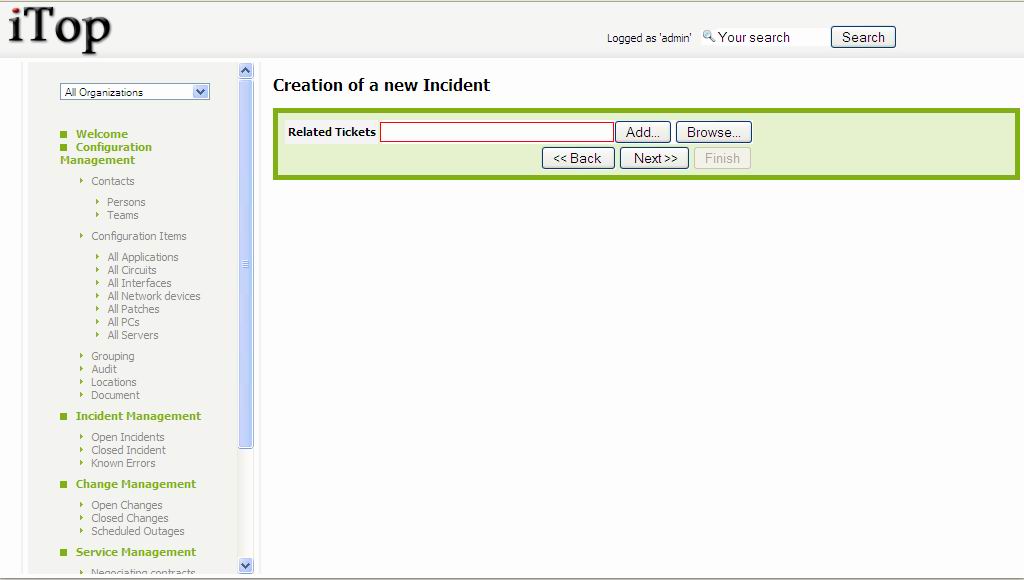Open All PCs
Image resolution: width=1024 pixels, height=580 pixels.
click(123, 322)
